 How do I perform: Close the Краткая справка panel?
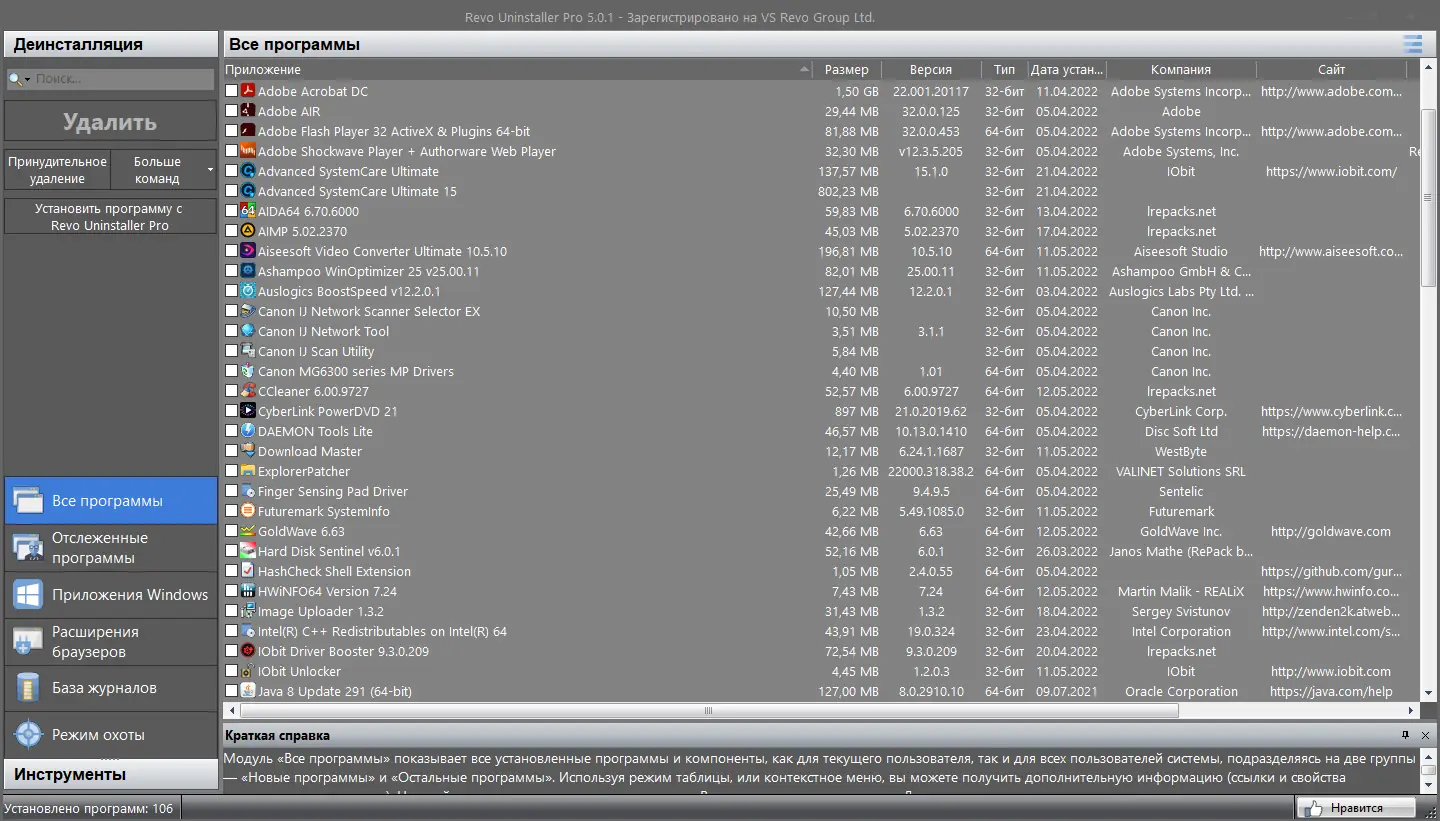[1426, 735]
